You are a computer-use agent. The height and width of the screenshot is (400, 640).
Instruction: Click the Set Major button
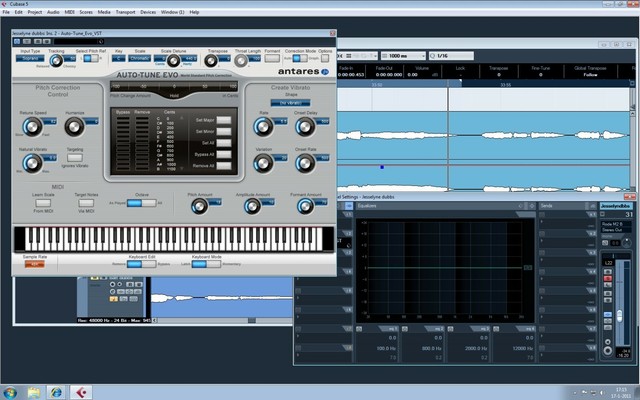(224, 120)
